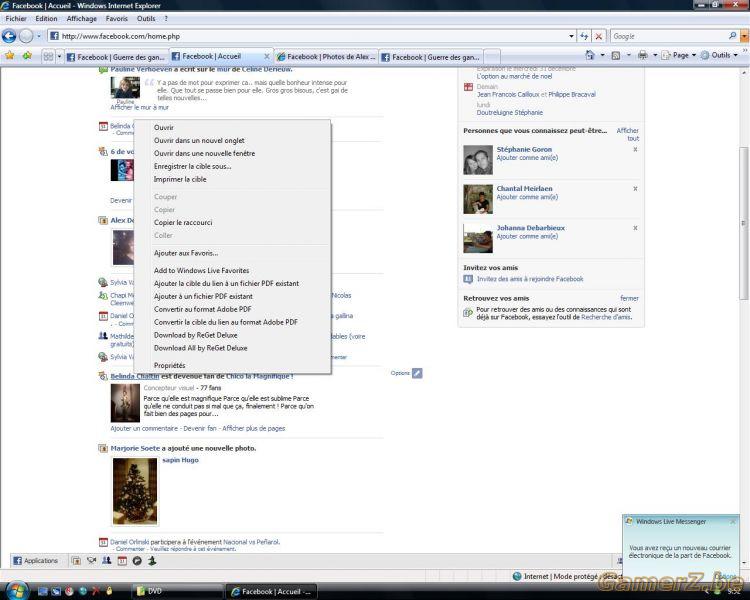
Task: Click in the Google search box
Action: 669,36
